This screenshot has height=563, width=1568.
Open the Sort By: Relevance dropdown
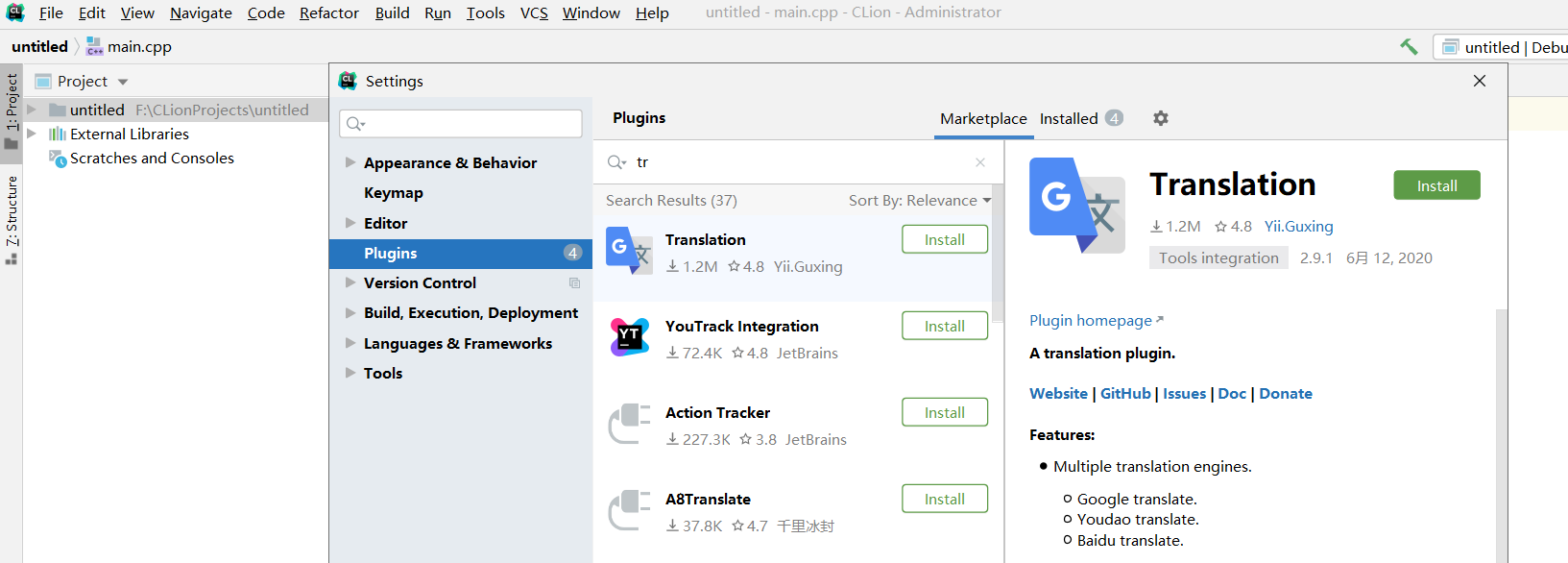(919, 200)
